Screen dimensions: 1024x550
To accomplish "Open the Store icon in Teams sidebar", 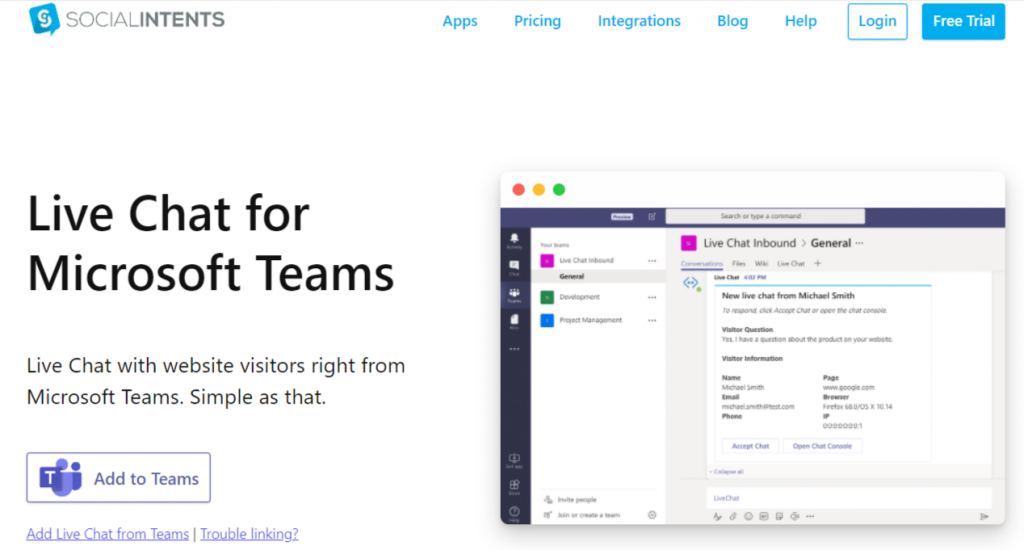I will (514, 487).
